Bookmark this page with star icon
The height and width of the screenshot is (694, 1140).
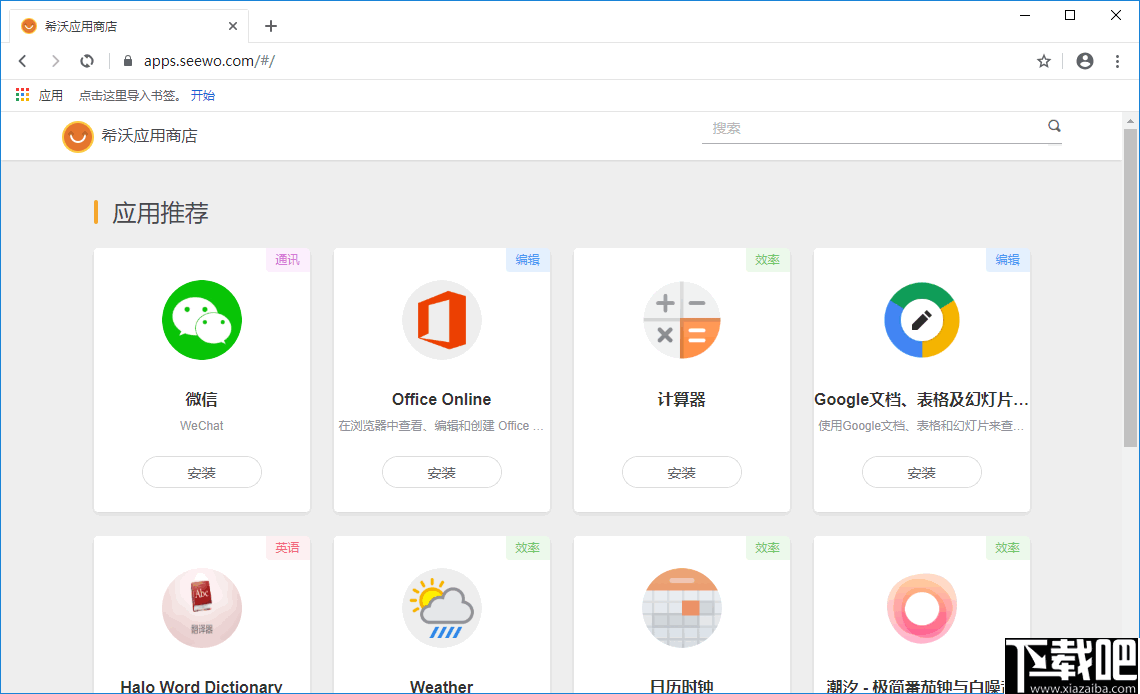[x=1043, y=61]
